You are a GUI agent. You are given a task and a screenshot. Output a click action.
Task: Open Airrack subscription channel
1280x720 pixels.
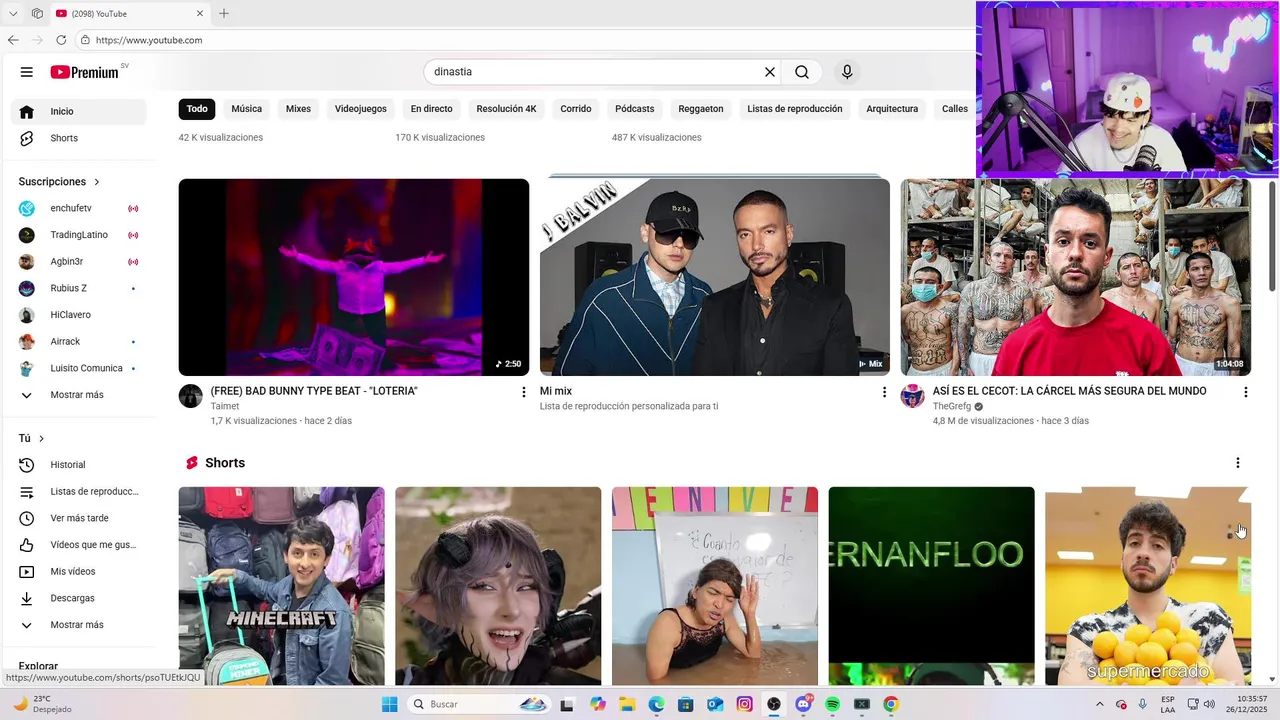tap(78, 341)
